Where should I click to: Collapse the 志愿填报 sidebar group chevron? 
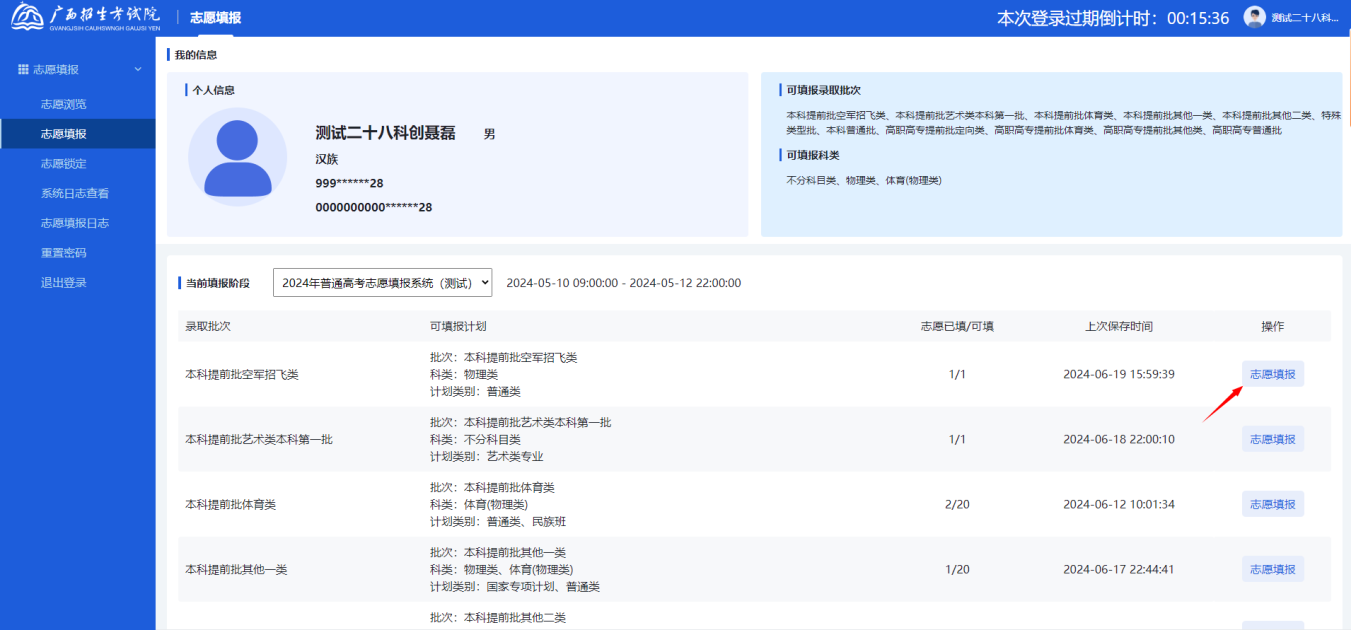(138, 69)
